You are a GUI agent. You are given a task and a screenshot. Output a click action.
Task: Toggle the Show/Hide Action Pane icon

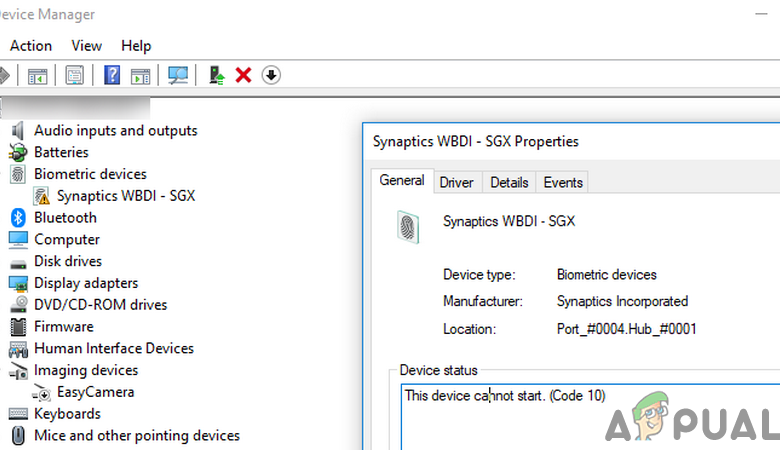click(x=141, y=75)
